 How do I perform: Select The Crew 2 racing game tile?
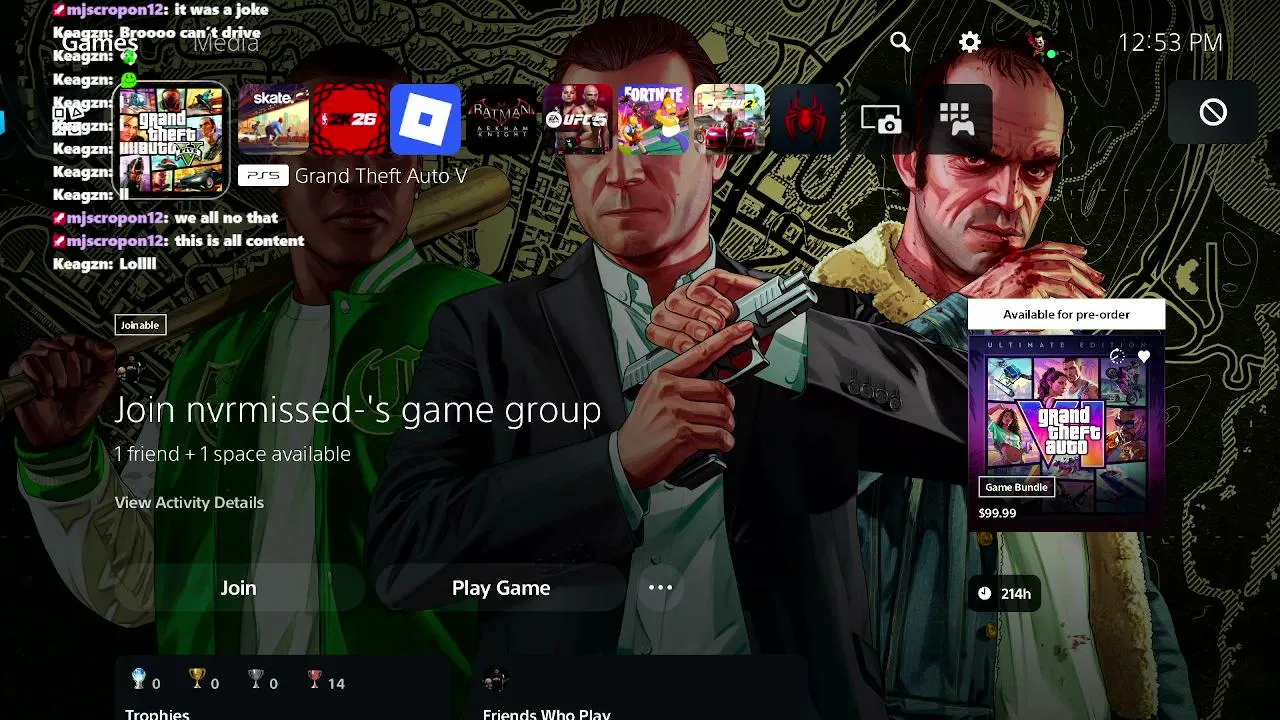[x=729, y=120]
